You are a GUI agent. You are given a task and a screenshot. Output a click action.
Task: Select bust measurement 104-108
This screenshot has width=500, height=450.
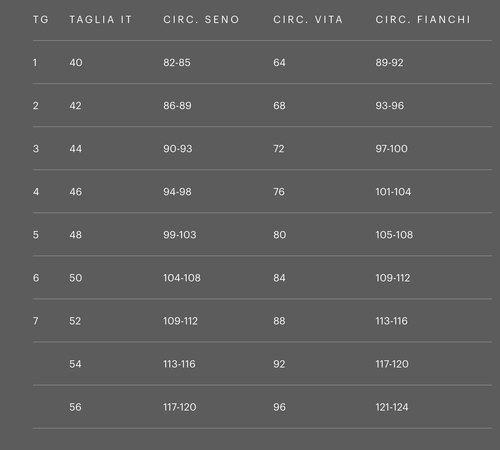[182, 278]
